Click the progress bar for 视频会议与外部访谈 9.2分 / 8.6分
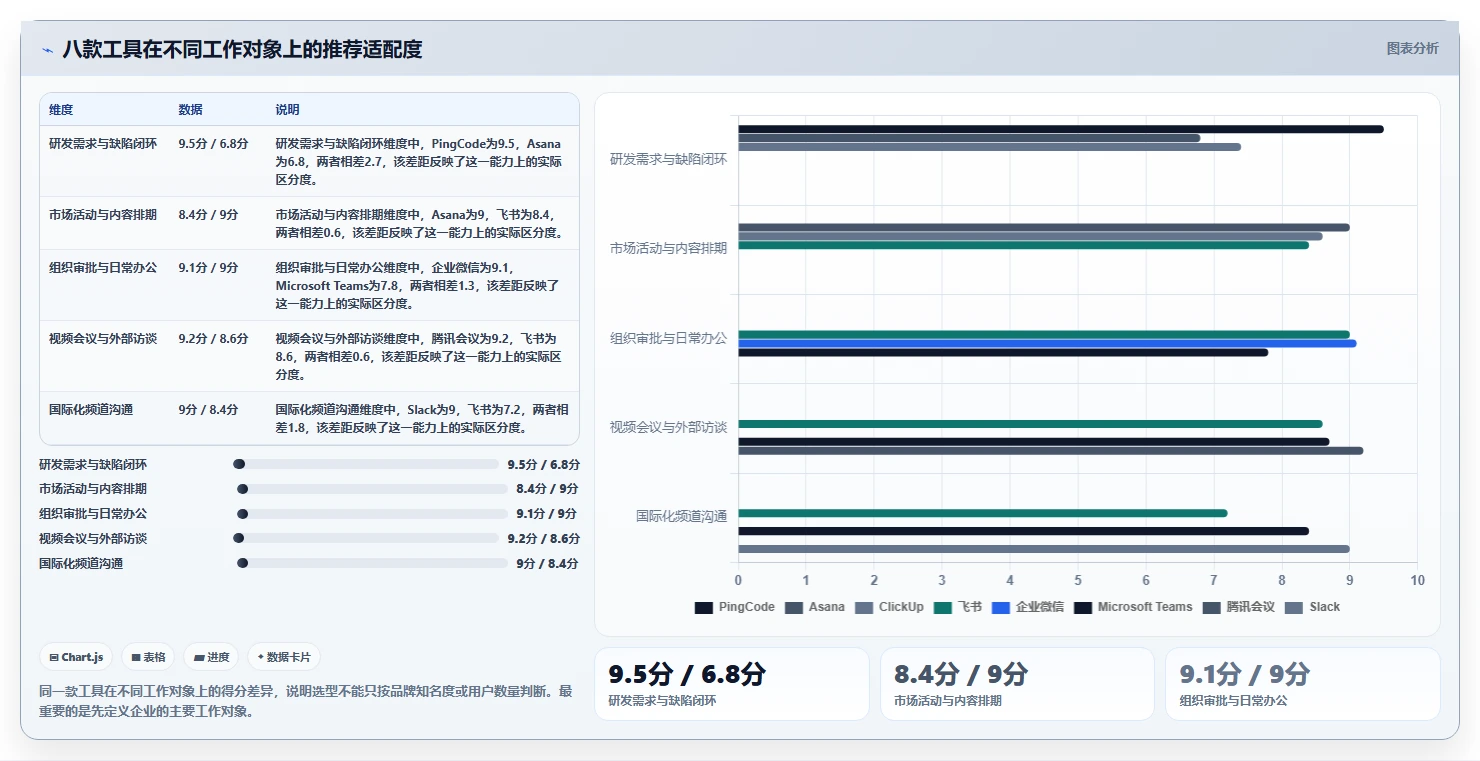Screen dimensions: 1480x761 [x=366, y=538]
